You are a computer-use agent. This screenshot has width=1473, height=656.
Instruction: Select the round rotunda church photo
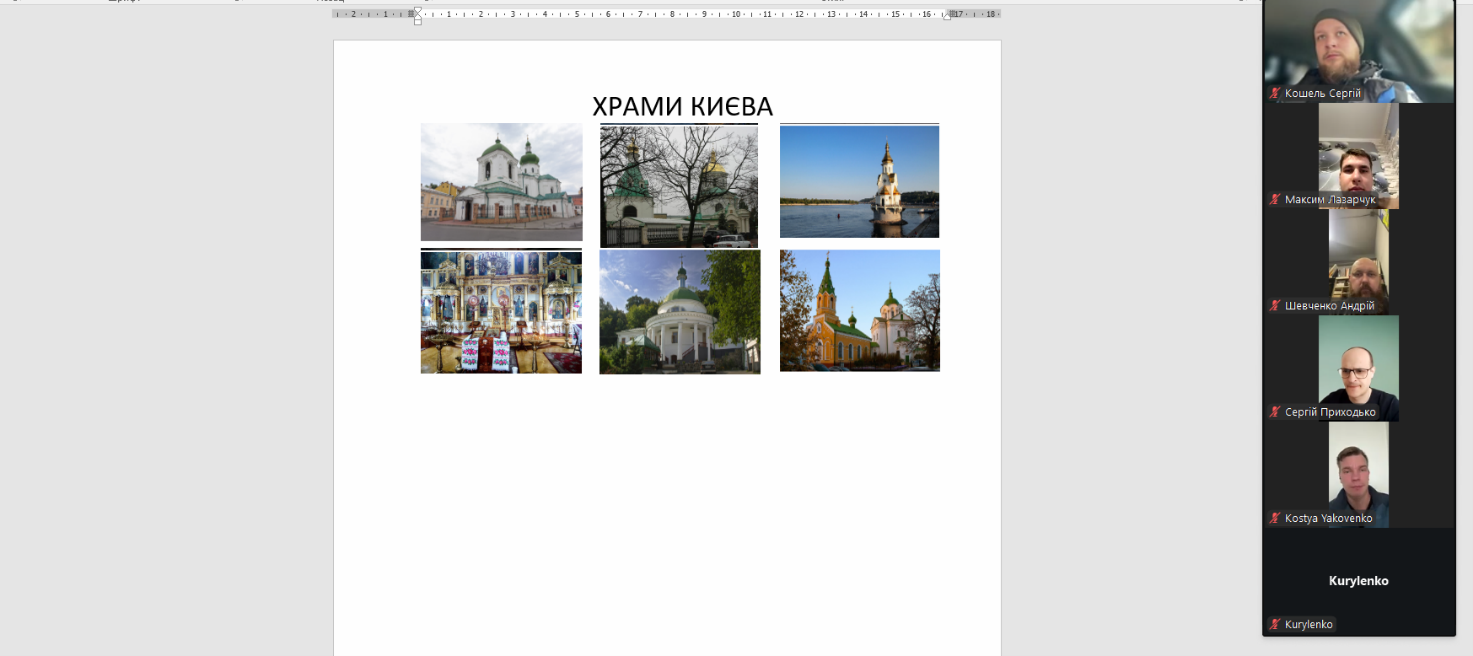pyautogui.click(x=679, y=312)
